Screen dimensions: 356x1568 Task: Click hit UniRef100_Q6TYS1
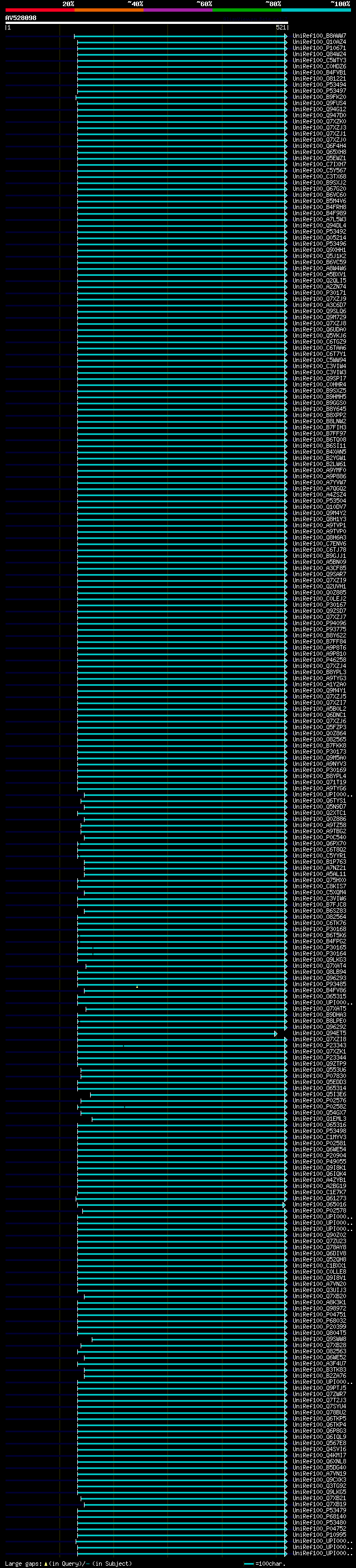point(319,800)
